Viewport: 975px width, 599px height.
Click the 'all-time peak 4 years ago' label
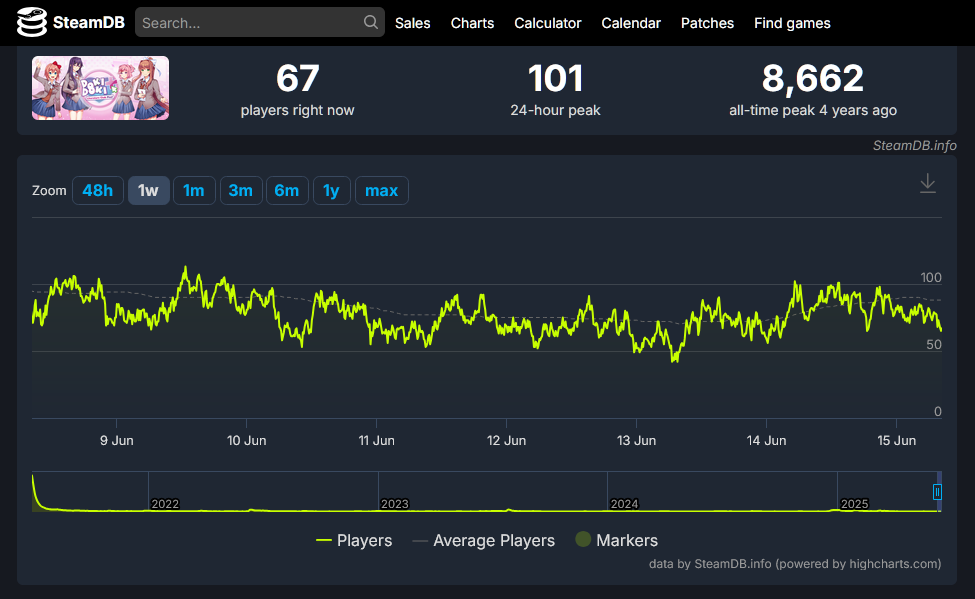coord(813,110)
